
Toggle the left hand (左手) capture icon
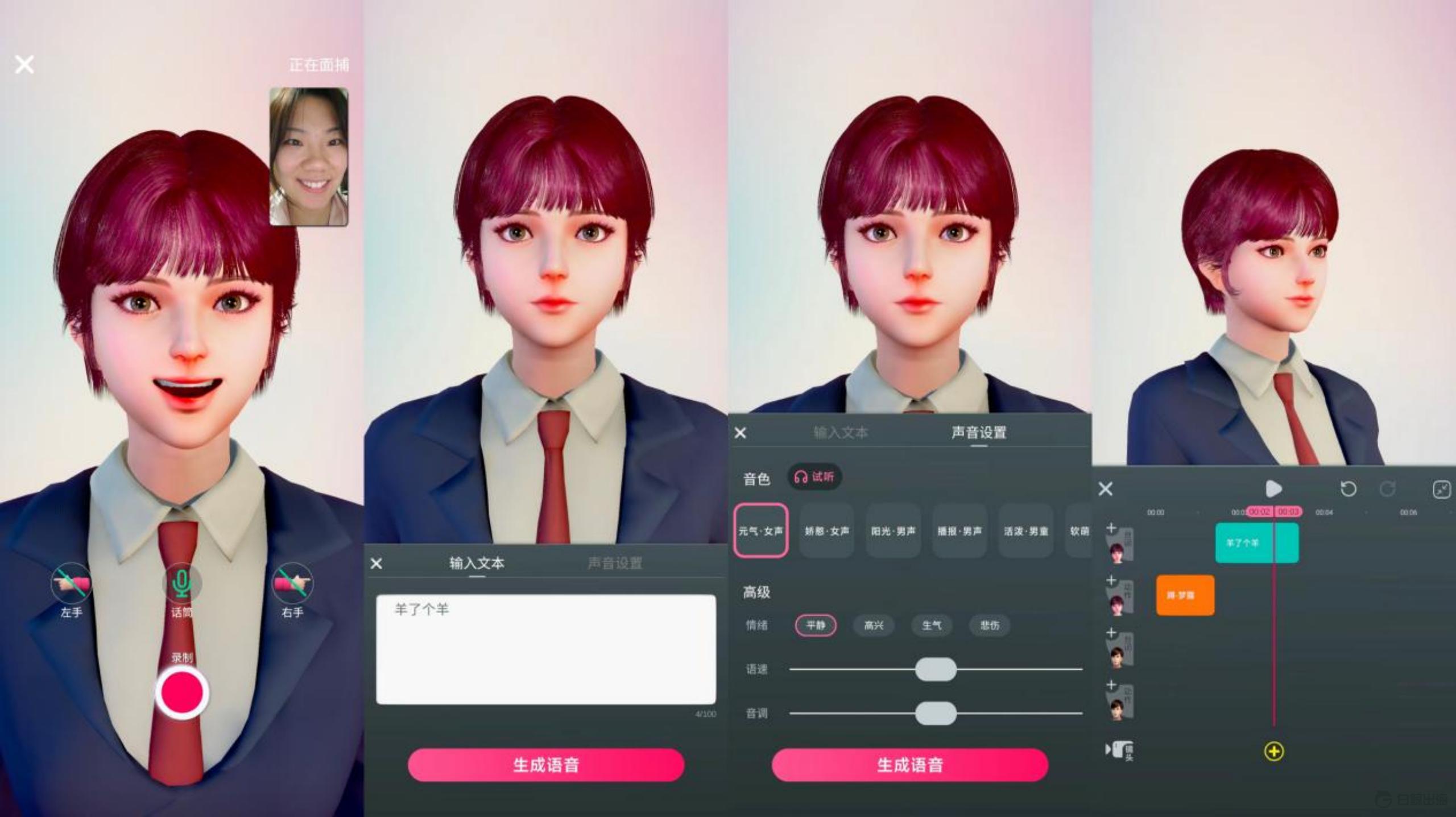coord(71,583)
